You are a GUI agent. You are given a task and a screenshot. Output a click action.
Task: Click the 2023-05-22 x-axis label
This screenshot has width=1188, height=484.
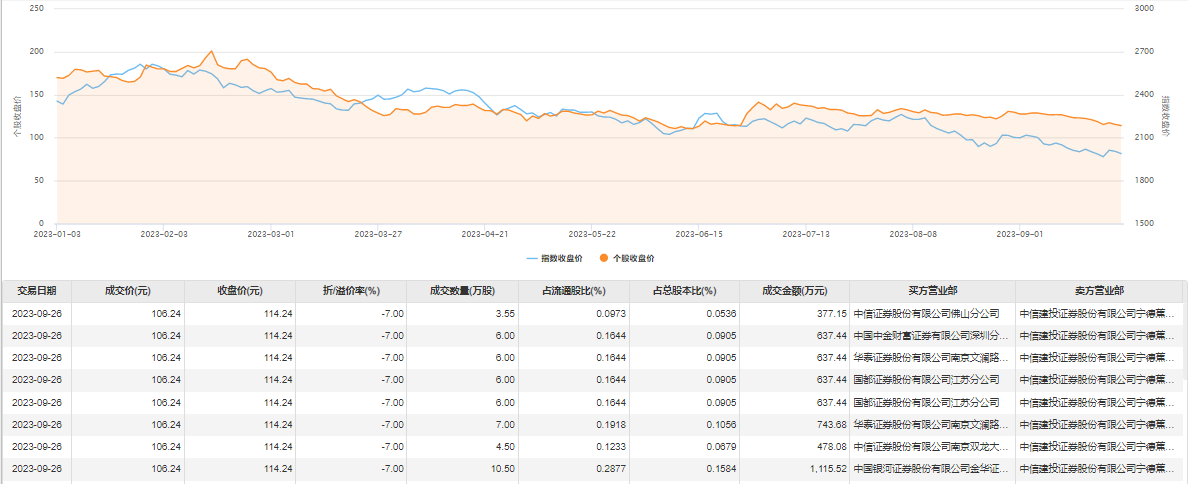click(592, 234)
